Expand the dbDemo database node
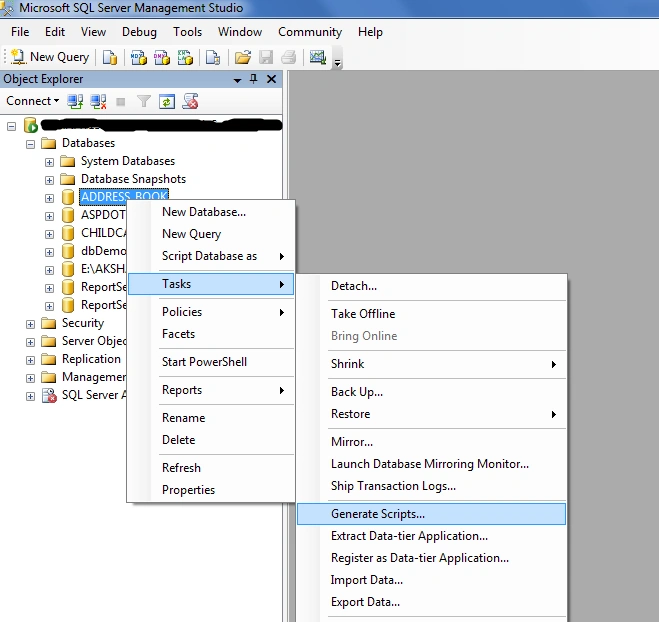 [x=49, y=252]
